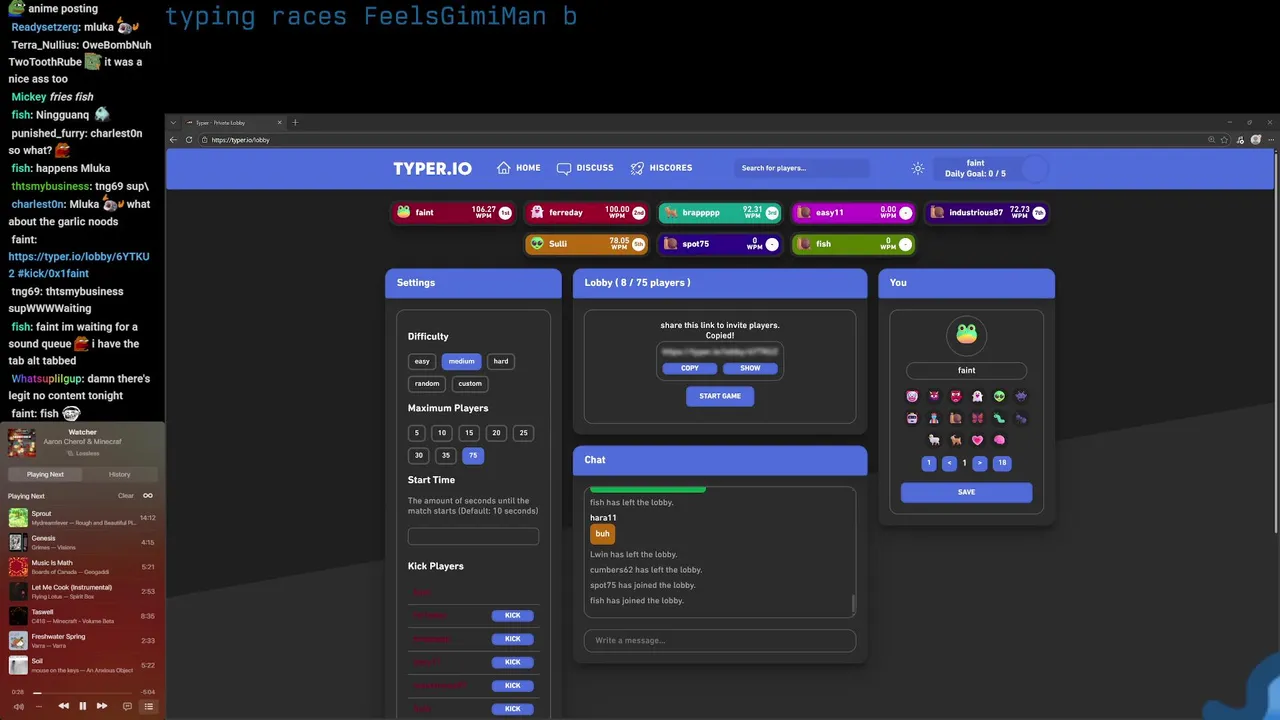
Task: Open the Discuss page
Action: [x=585, y=168]
